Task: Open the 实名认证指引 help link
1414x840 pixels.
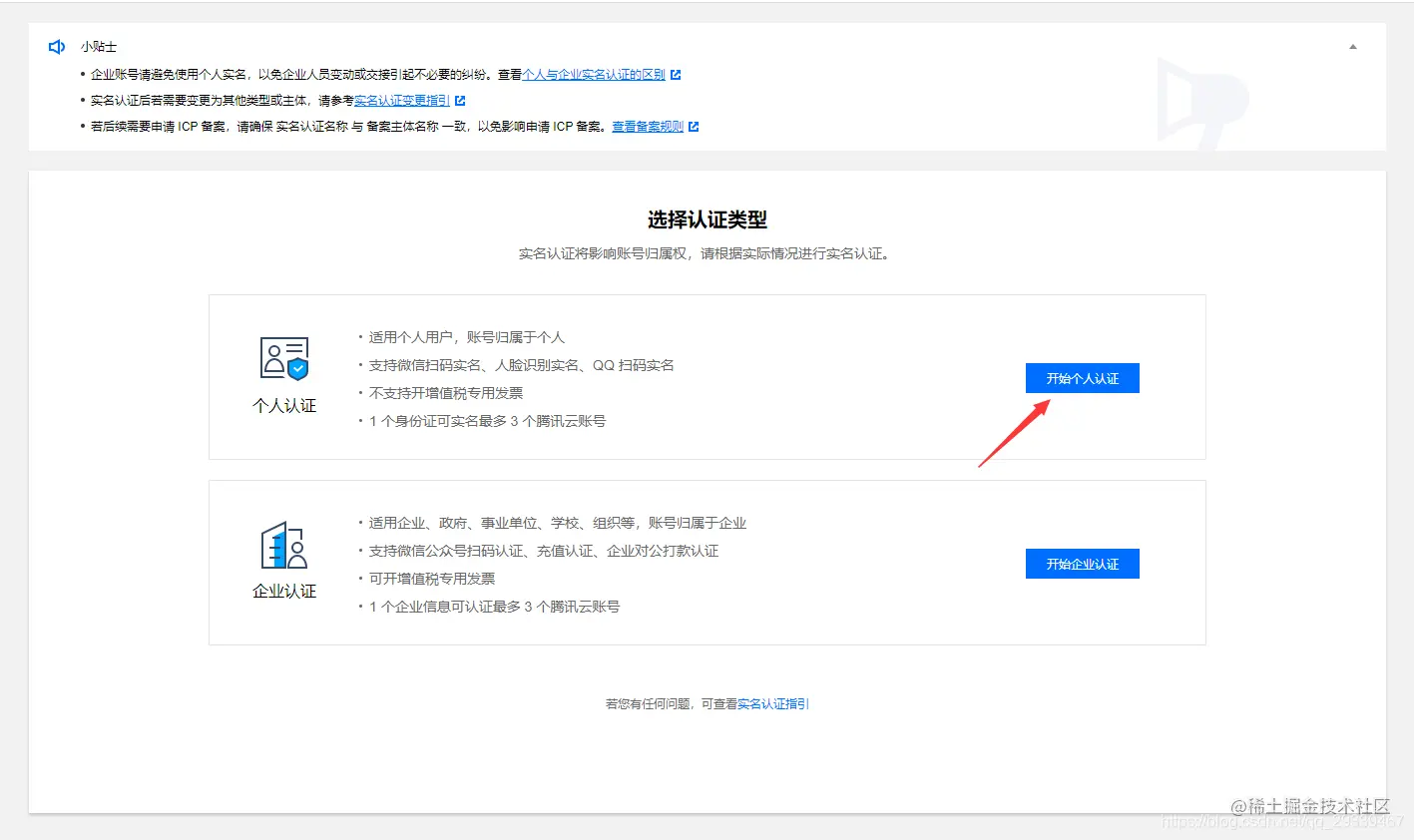Action: pos(772,703)
